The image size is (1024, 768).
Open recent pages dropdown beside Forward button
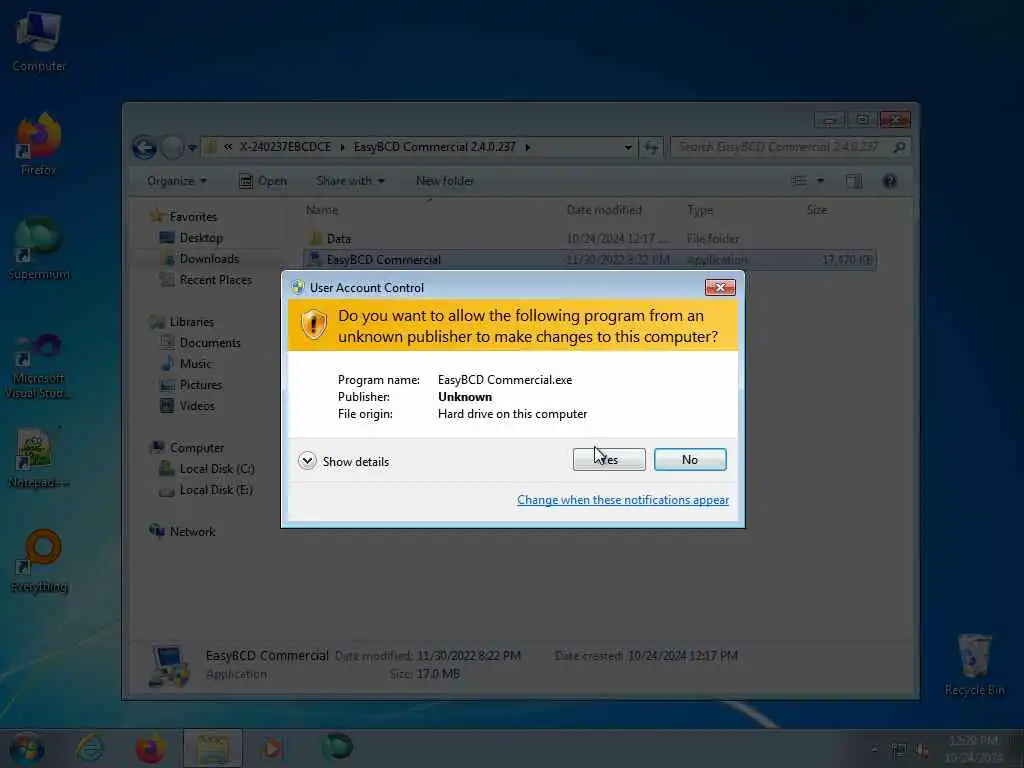[192, 148]
